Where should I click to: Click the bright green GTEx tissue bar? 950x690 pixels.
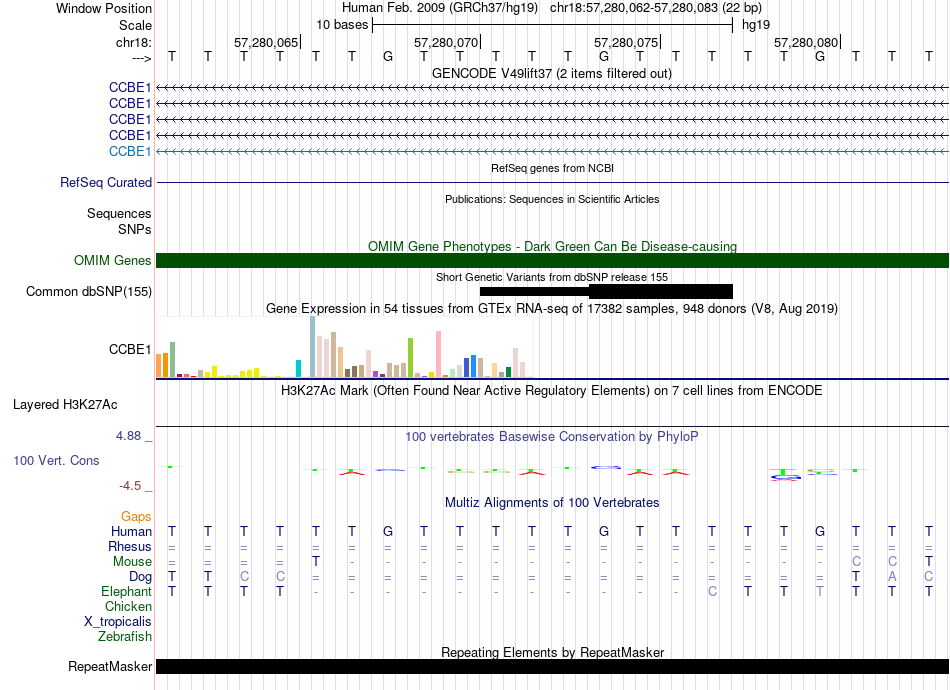[411, 358]
